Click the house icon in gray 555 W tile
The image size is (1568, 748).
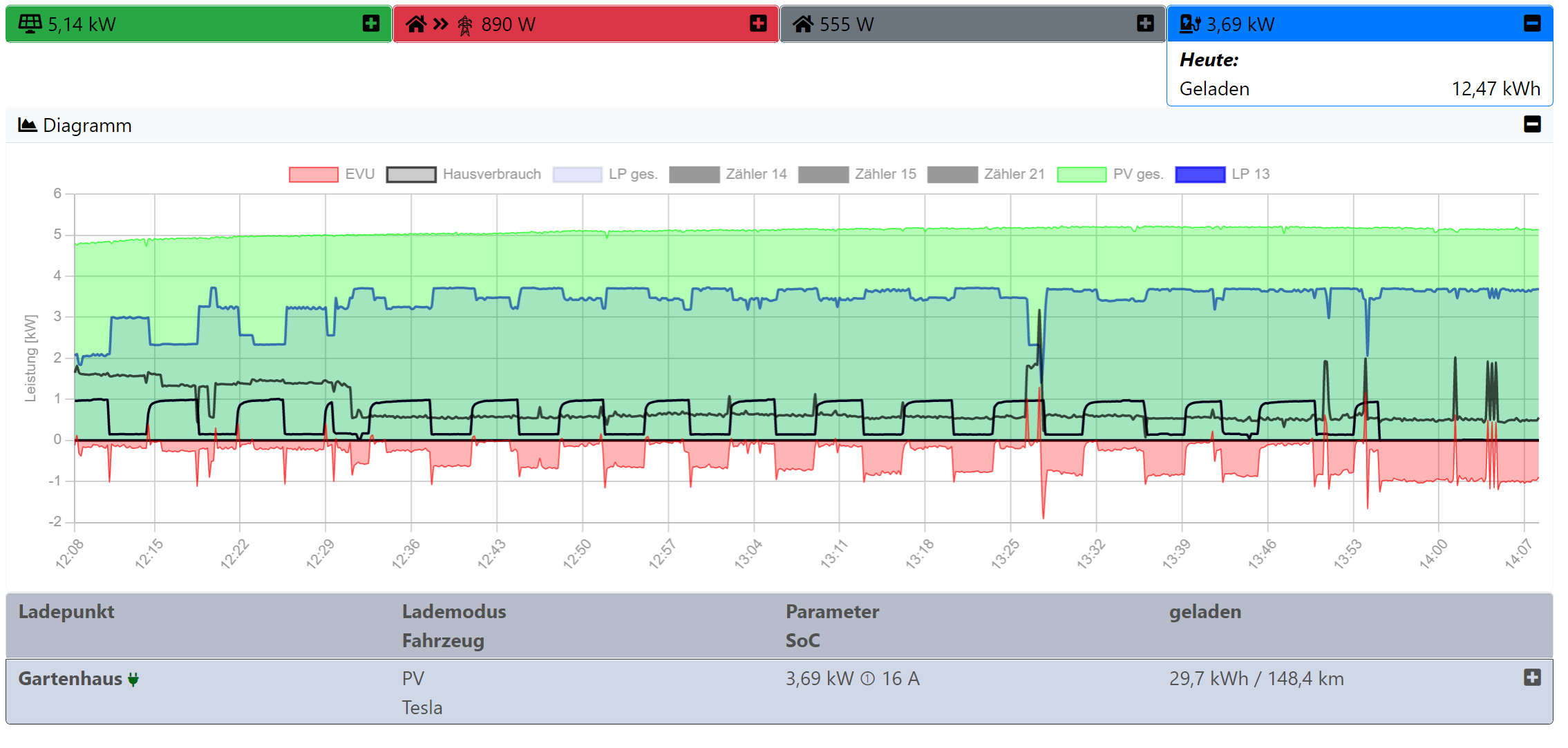(x=802, y=24)
